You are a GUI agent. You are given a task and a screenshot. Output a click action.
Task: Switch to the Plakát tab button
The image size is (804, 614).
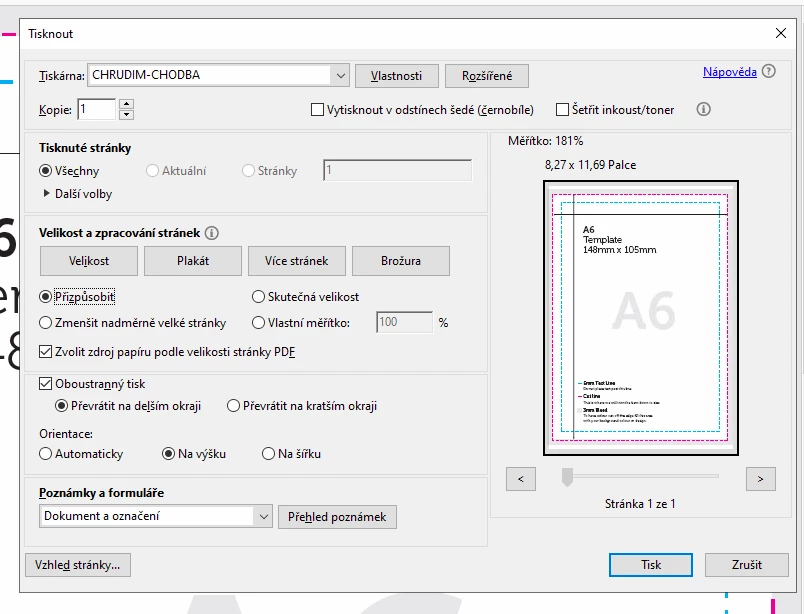coord(193,261)
